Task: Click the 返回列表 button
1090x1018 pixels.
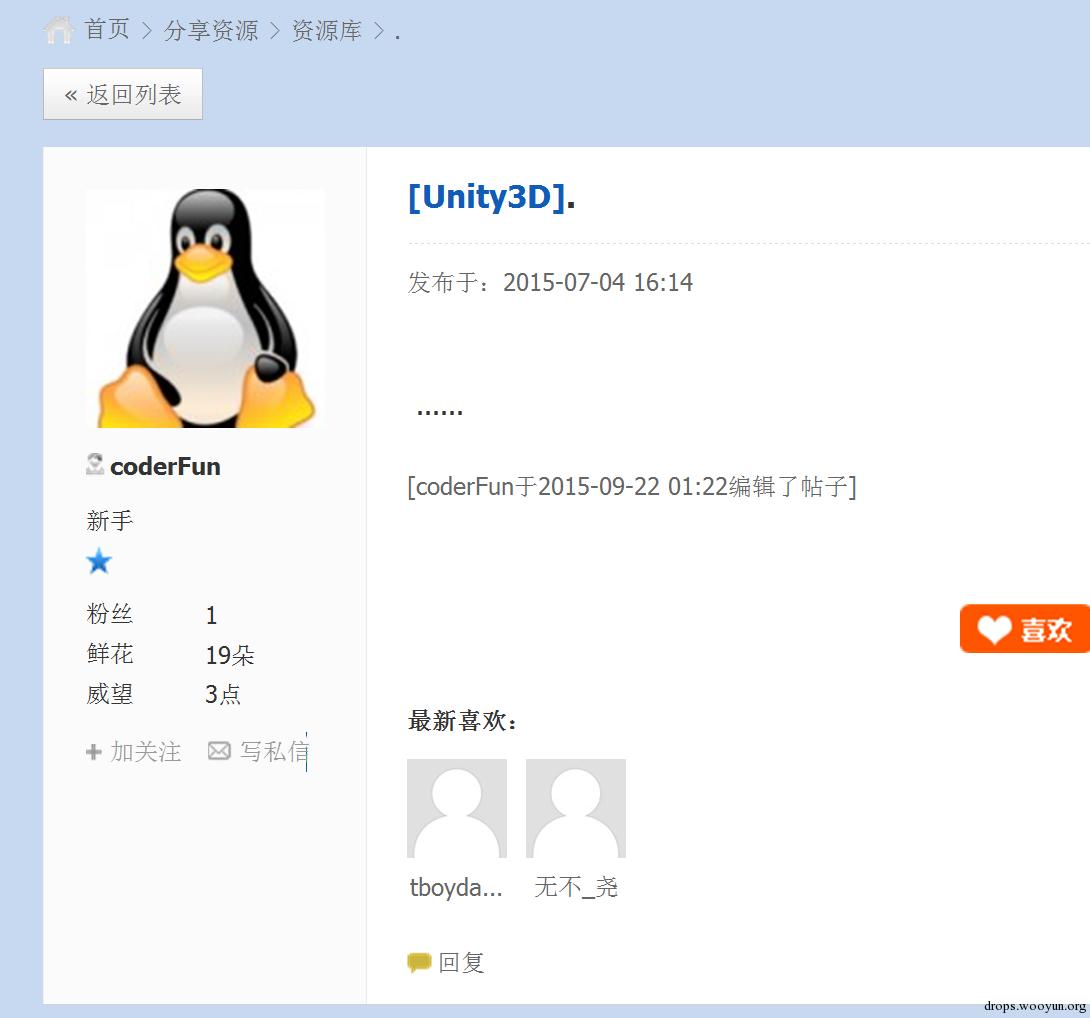Action: click(x=123, y=94)
